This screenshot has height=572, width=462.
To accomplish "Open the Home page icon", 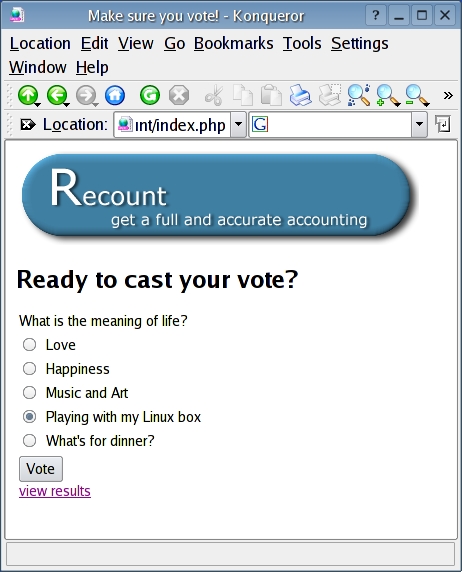I will pyautogui.click(x=115, y=95).
